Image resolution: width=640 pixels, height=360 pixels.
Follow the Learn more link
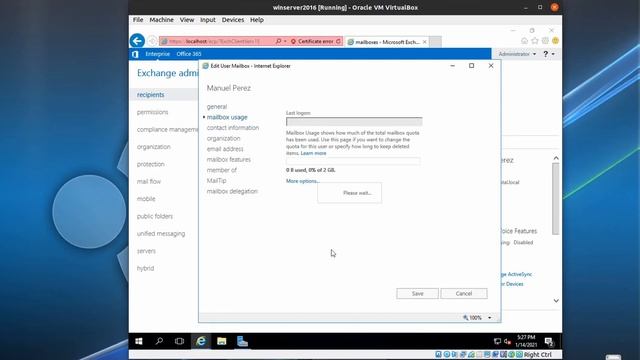(x=313, y=153)
